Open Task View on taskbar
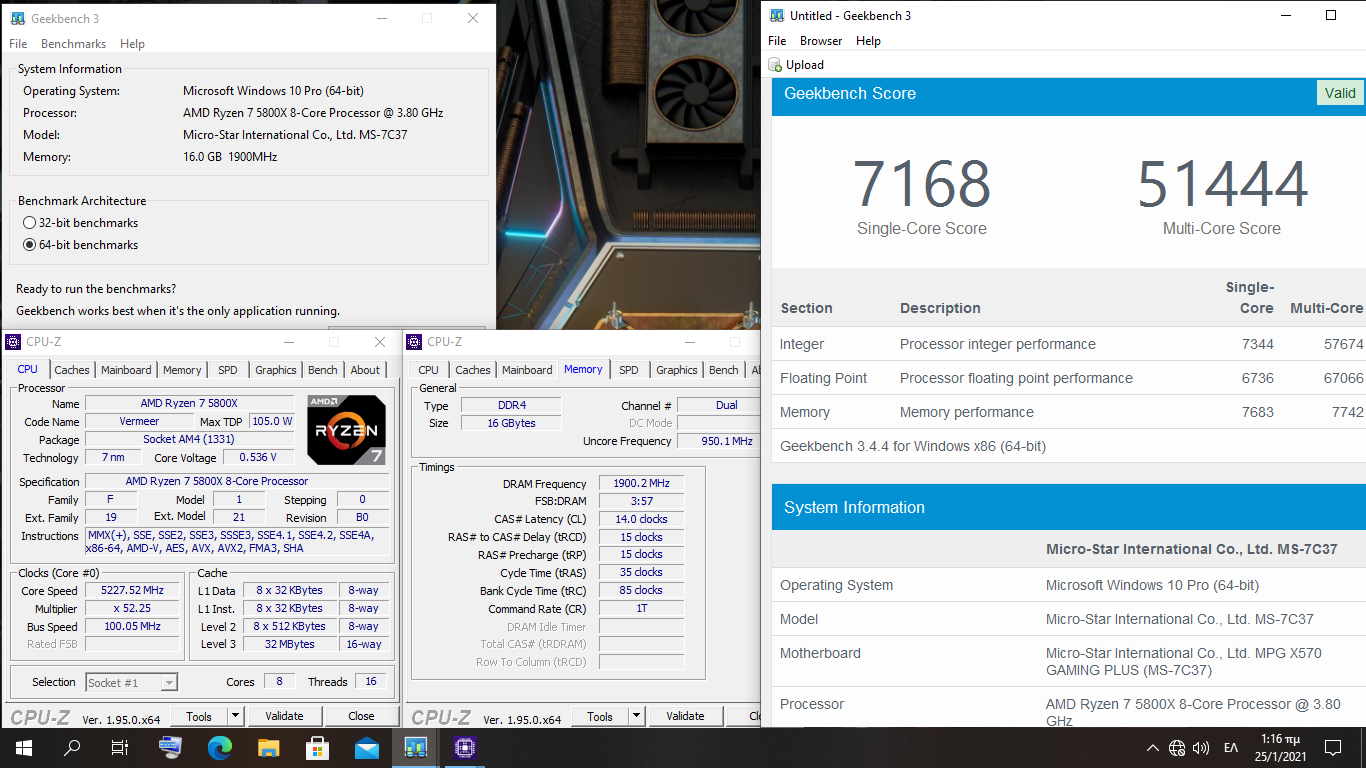1366x768 pixels. coord(120,747)
